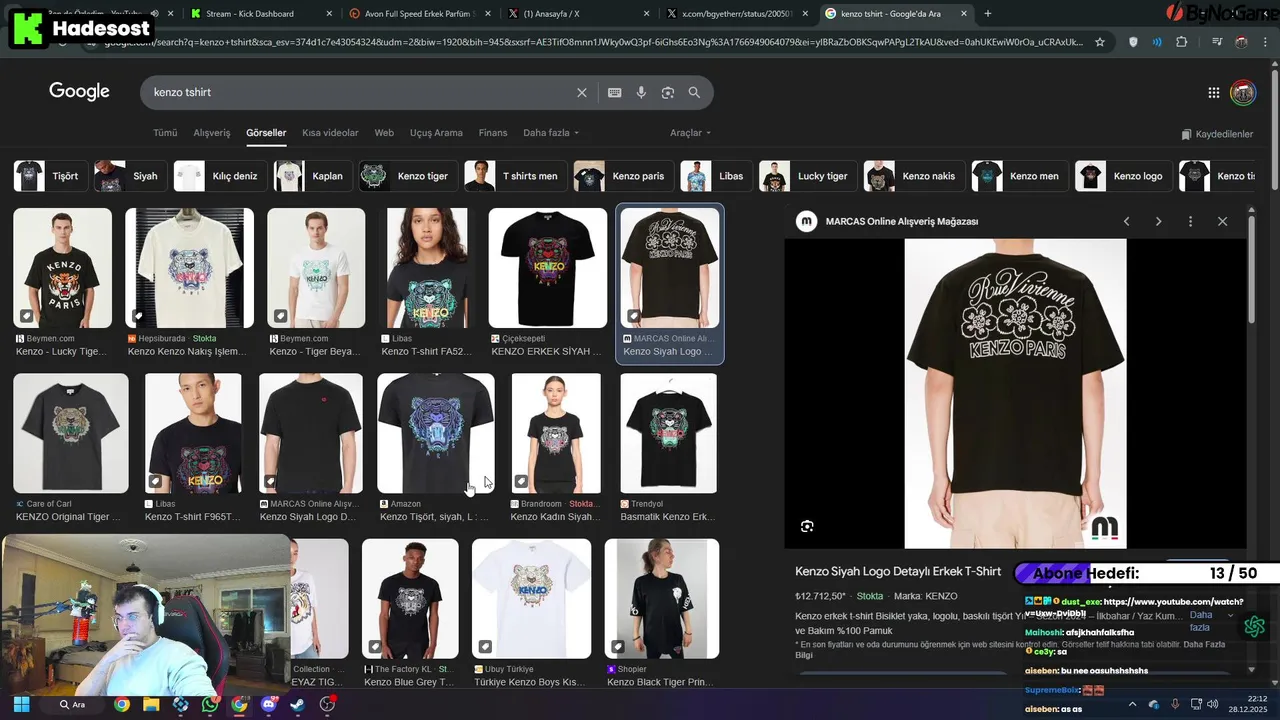Expand the Daha fazla search filters dropdown
The width and height of the screenshot is (1280, 720).
coord(551,133)
